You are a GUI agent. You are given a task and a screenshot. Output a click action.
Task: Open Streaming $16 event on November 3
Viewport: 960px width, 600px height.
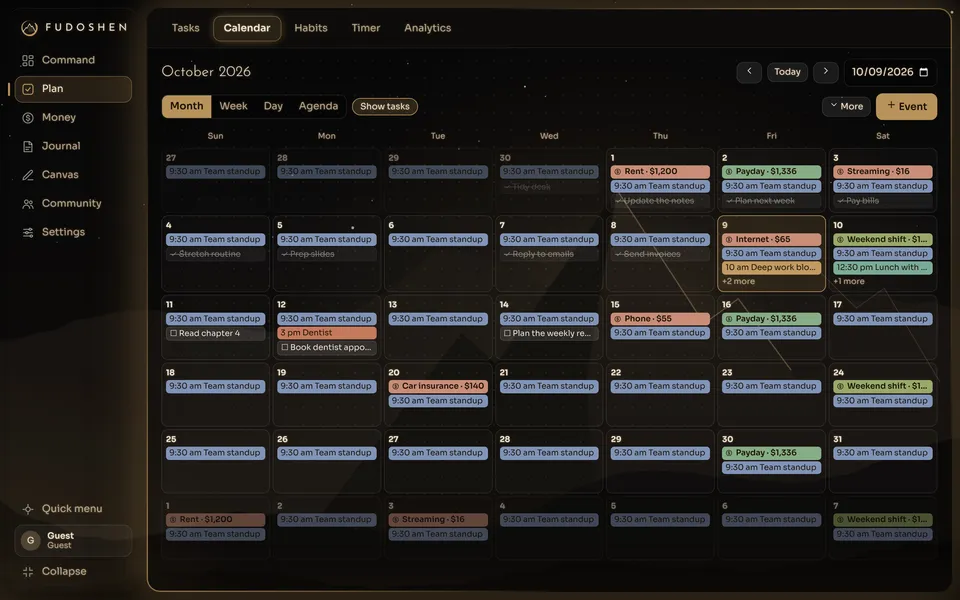coord(438,519)
